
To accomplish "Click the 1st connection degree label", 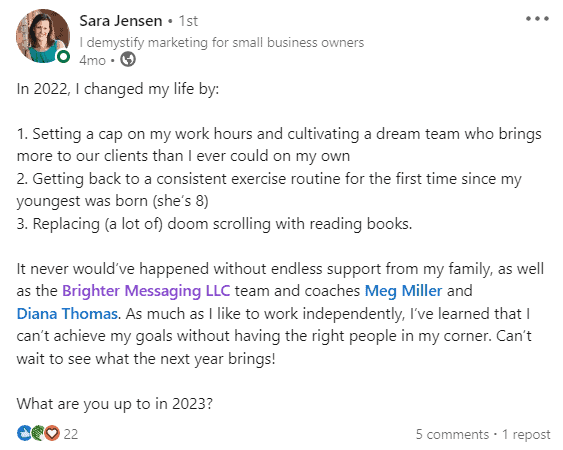I will [x=188, y=21].
